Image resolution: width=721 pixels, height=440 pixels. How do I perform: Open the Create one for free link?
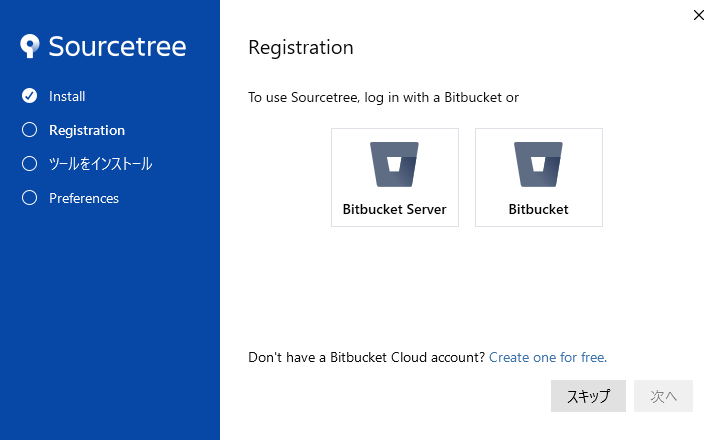tap(548, 357)
